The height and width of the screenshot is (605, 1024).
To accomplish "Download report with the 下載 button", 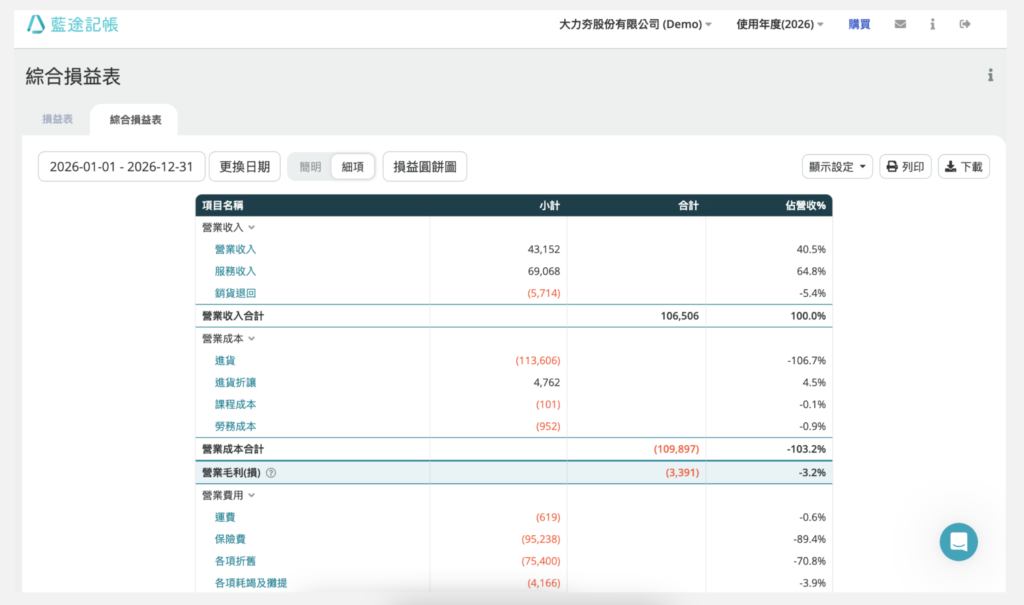I will pos(963,167).
